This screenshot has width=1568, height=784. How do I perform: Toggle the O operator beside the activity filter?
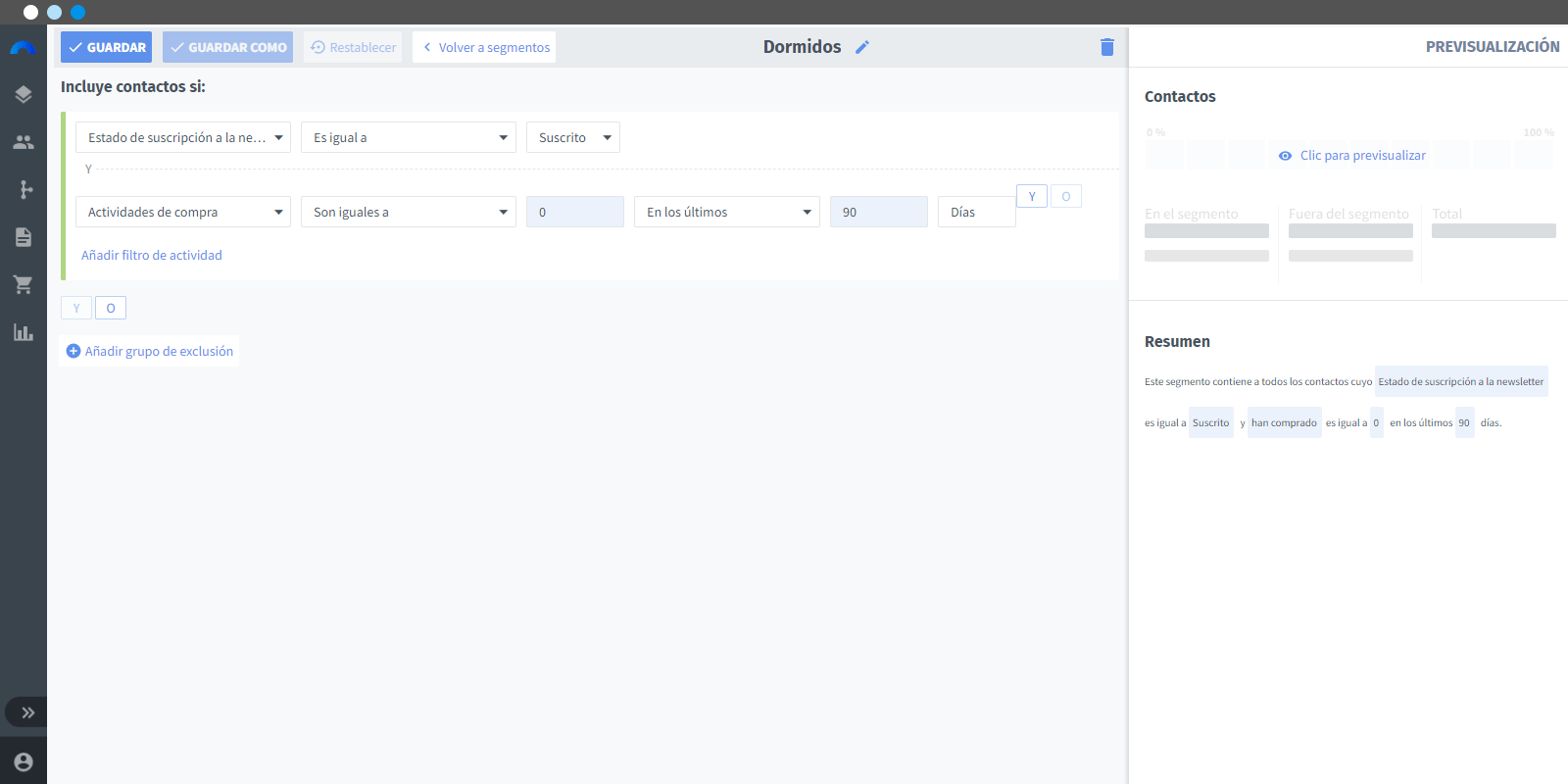coord(1066,196)
